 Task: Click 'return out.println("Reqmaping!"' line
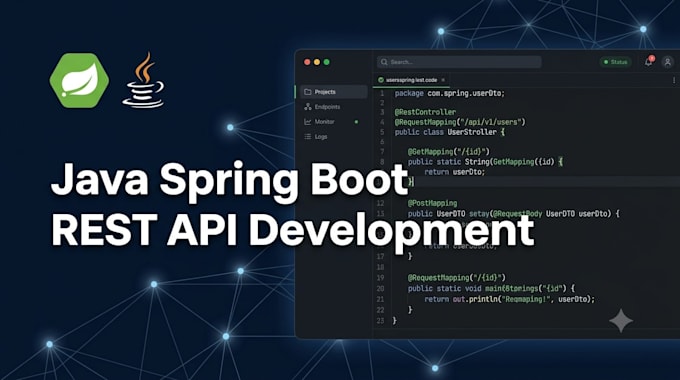pyautogui.click(x=510, y=299)
